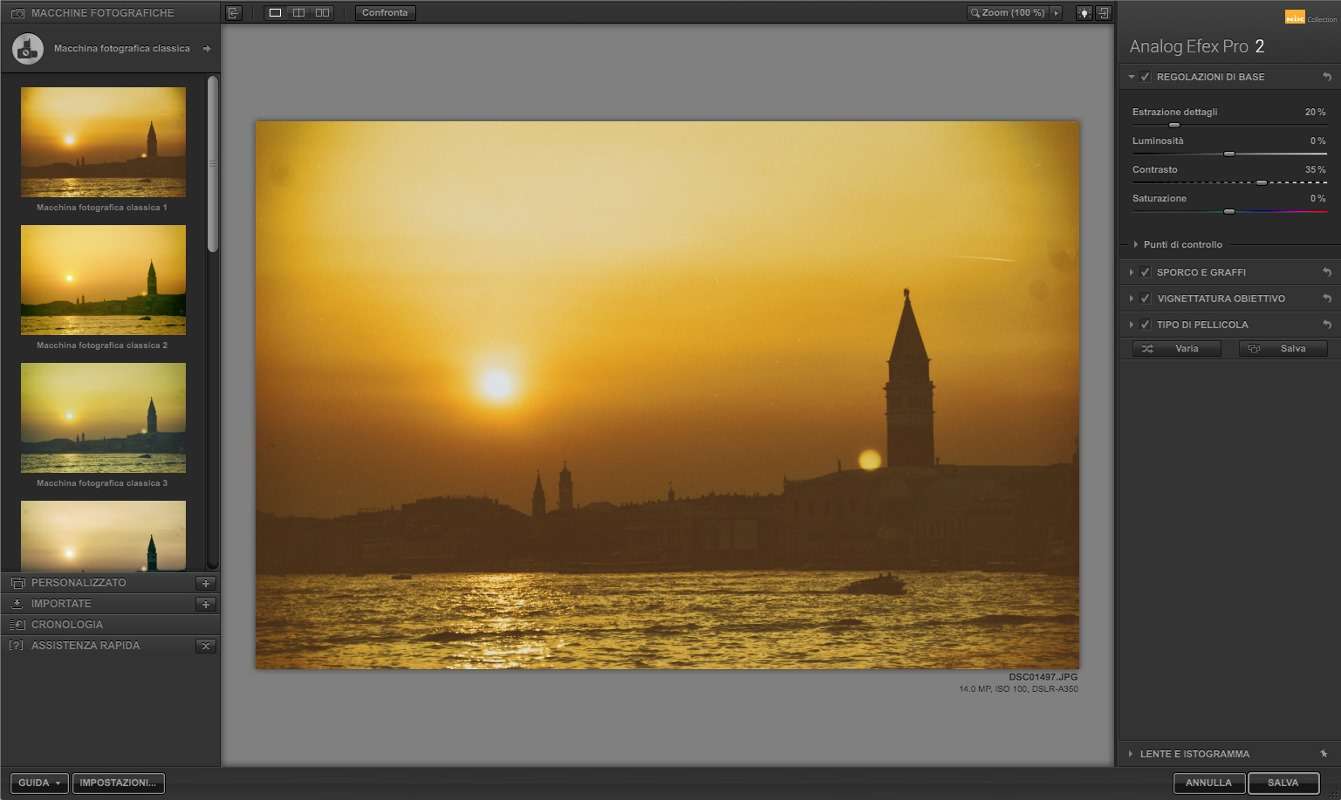Select single image view icon

[276, 13]
